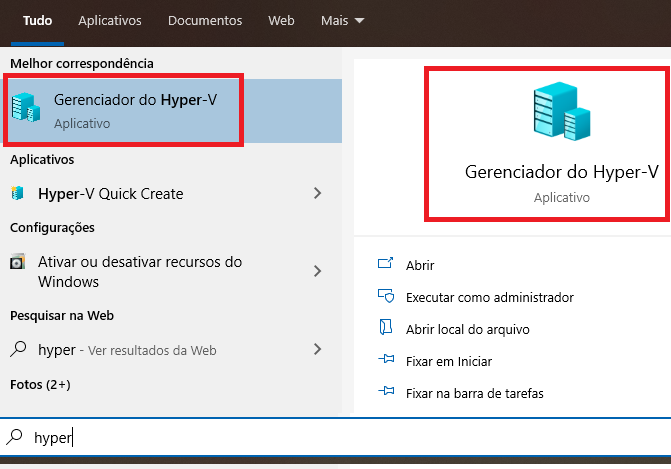Click the Fixar na barra de tarefas icon
The width and height of the screenshot is (671, 469).
tap(385, 393)
